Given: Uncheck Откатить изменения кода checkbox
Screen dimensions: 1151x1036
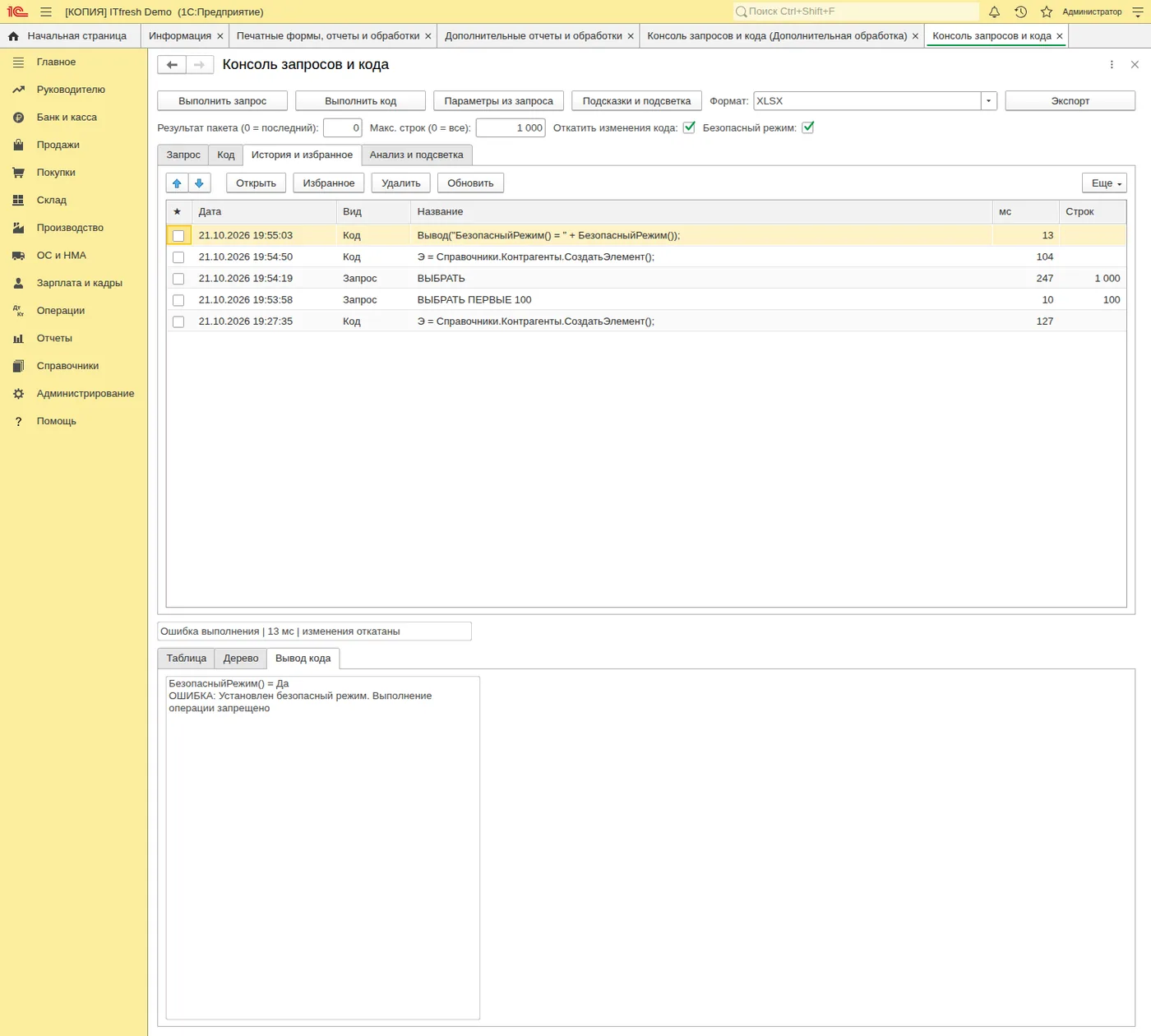Looking at the screenshot, I should pos(689,127).
